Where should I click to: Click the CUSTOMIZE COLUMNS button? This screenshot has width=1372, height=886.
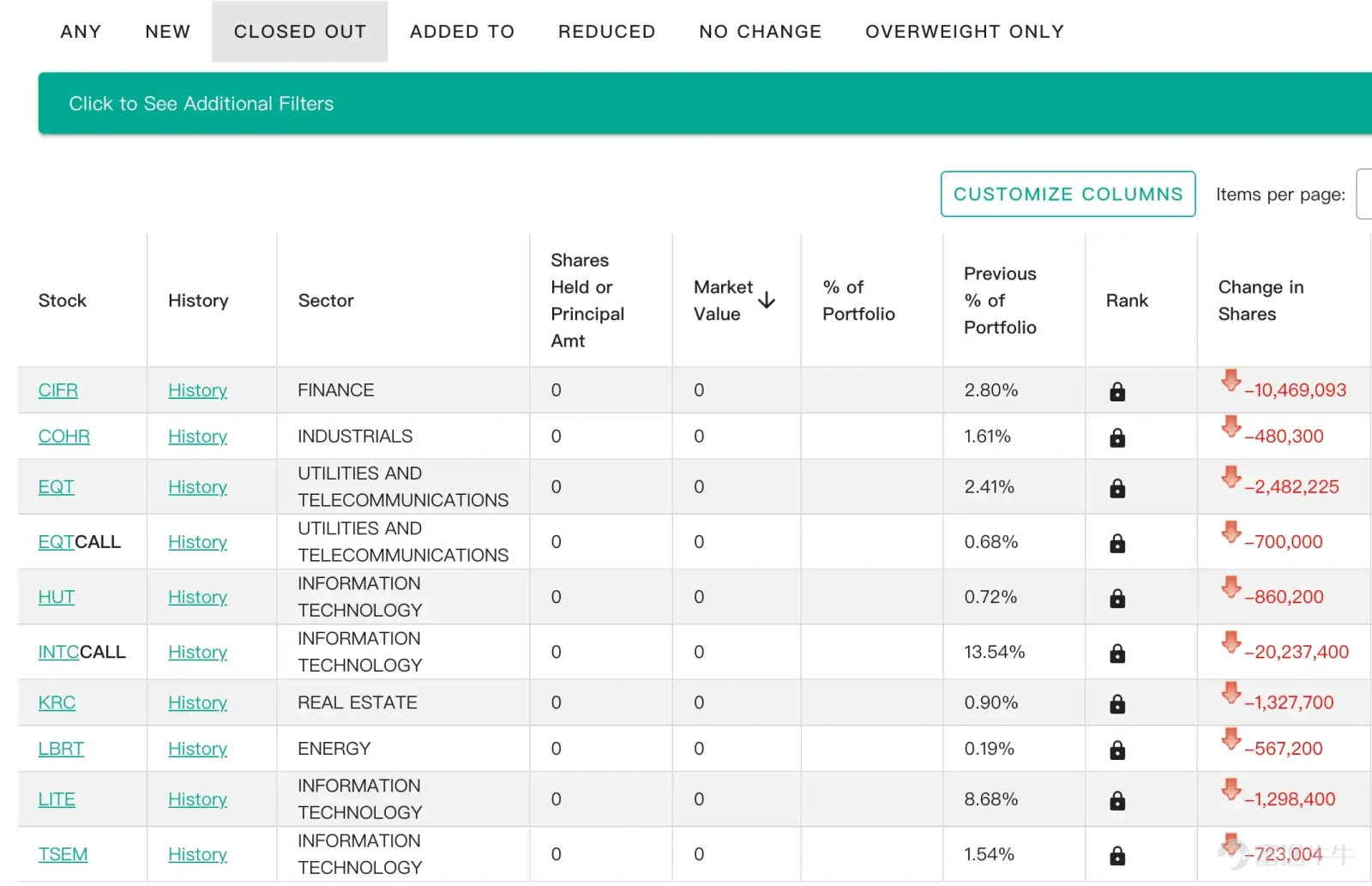coord(1068,194)
